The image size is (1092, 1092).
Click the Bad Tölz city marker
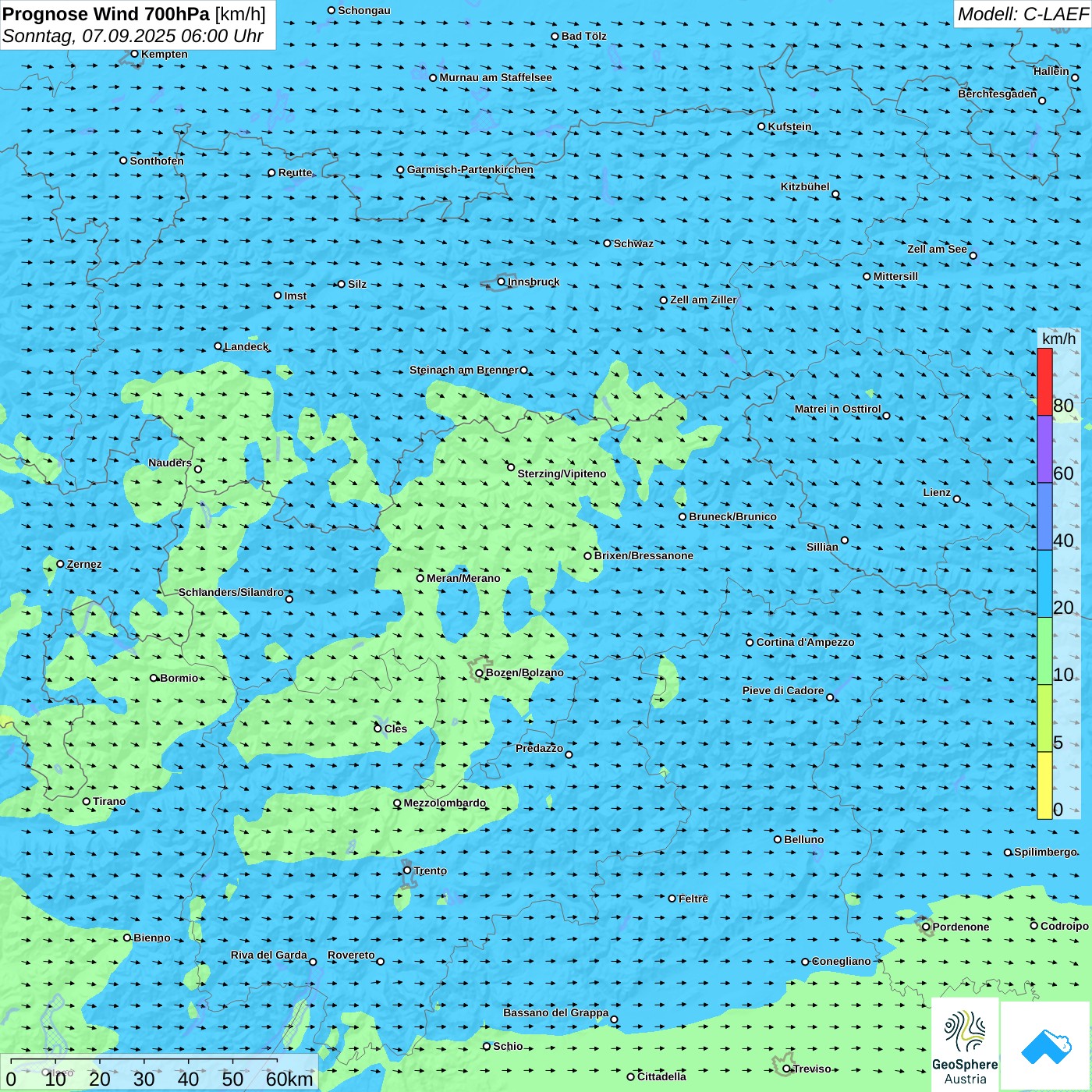pos(555,36)
